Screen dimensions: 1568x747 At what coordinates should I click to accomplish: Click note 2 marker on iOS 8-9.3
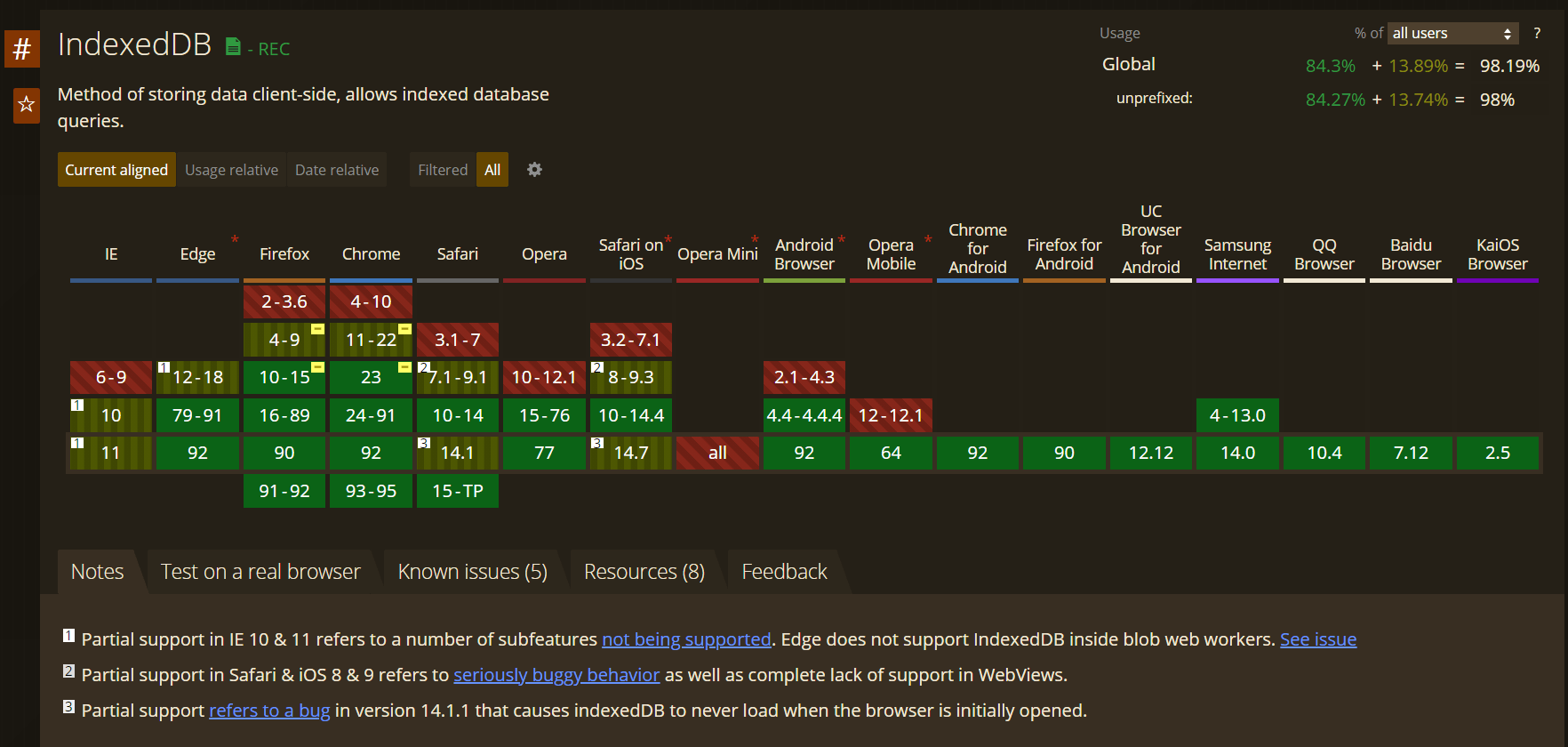[597, 366]
